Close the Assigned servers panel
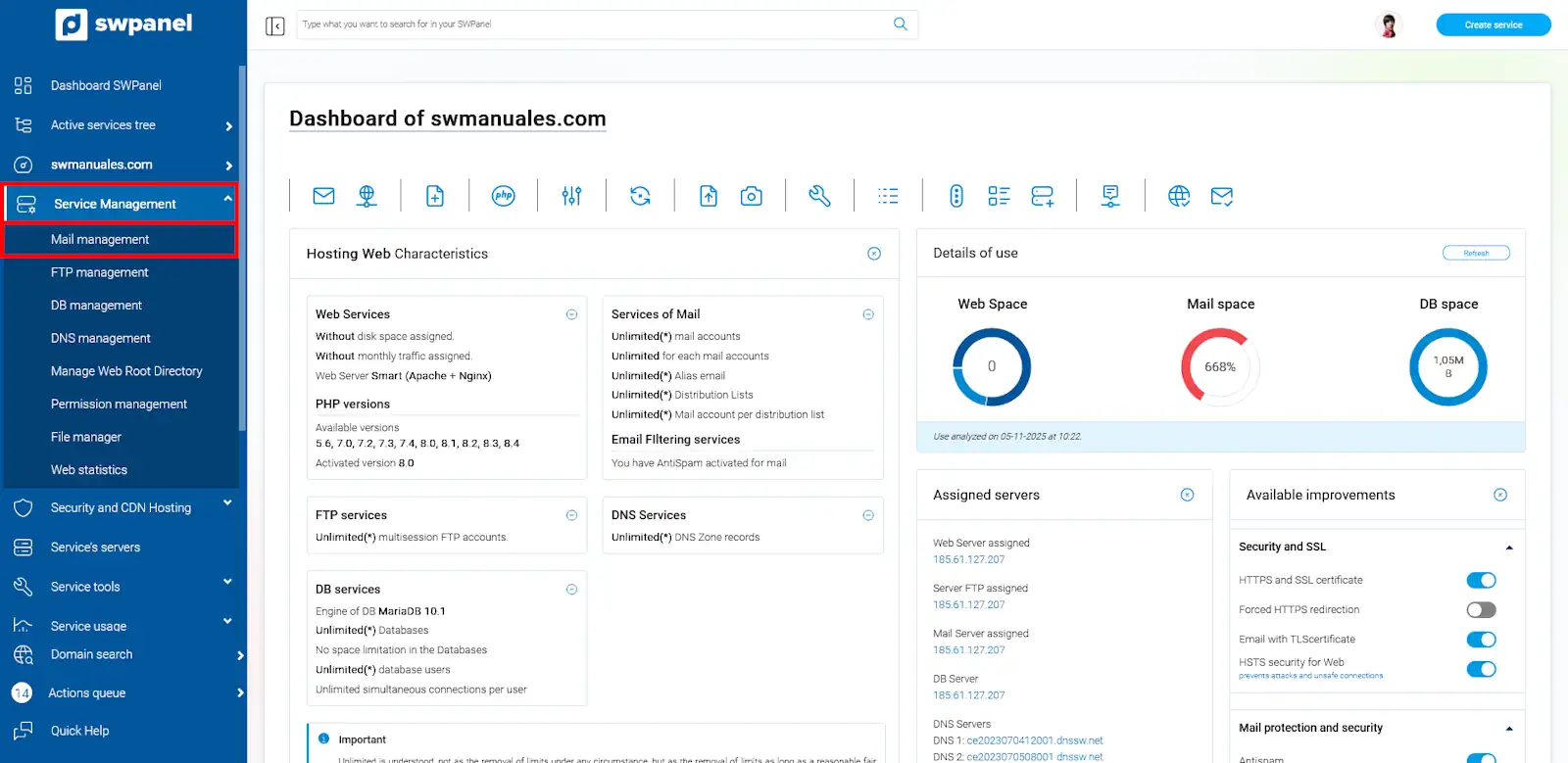Screen dimensions: 1568x763 click(x=1187, y=495)
